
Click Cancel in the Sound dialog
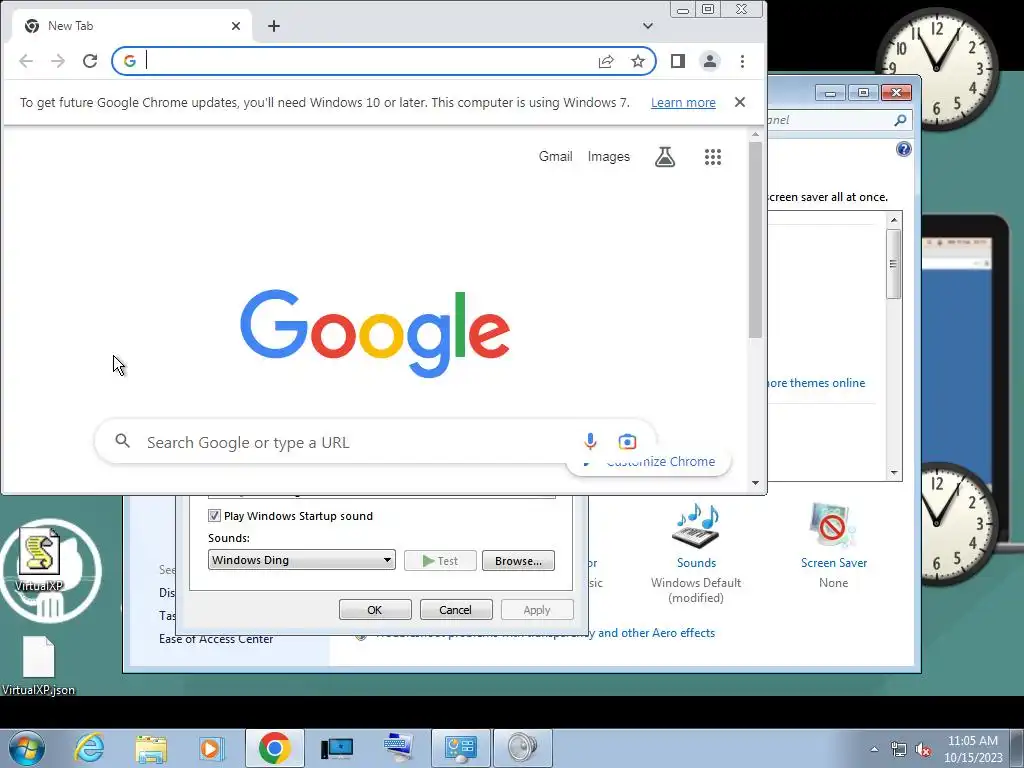coord(455,610)
